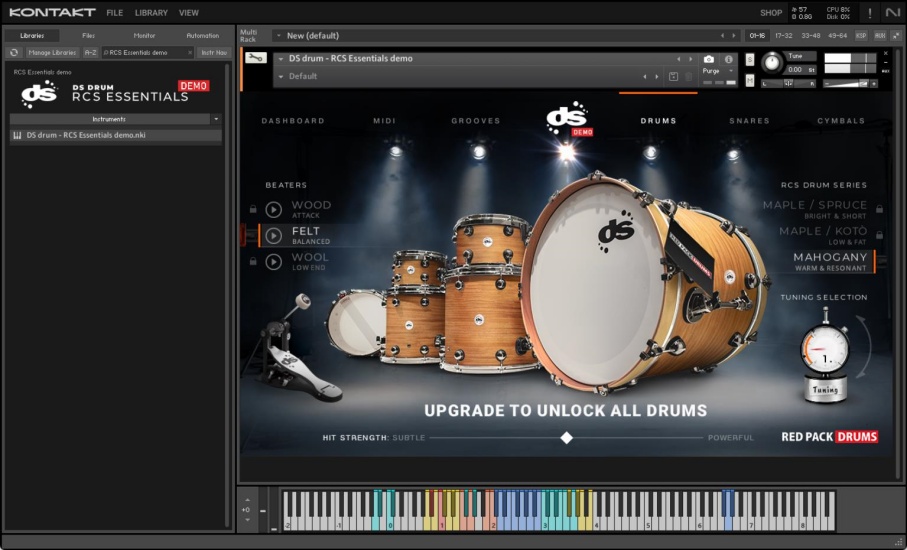Open the MIDI page
907x550 pixels.
385,121
